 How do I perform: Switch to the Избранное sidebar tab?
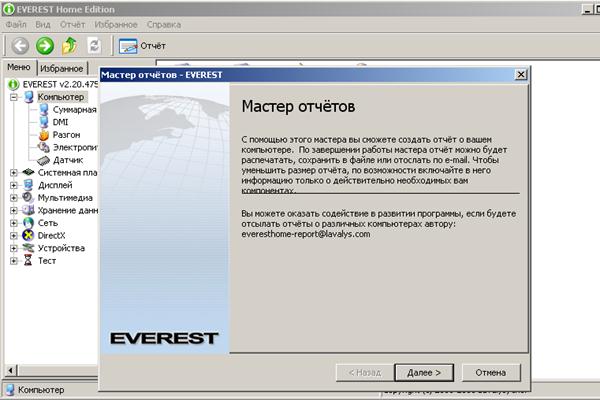[62, 69]
